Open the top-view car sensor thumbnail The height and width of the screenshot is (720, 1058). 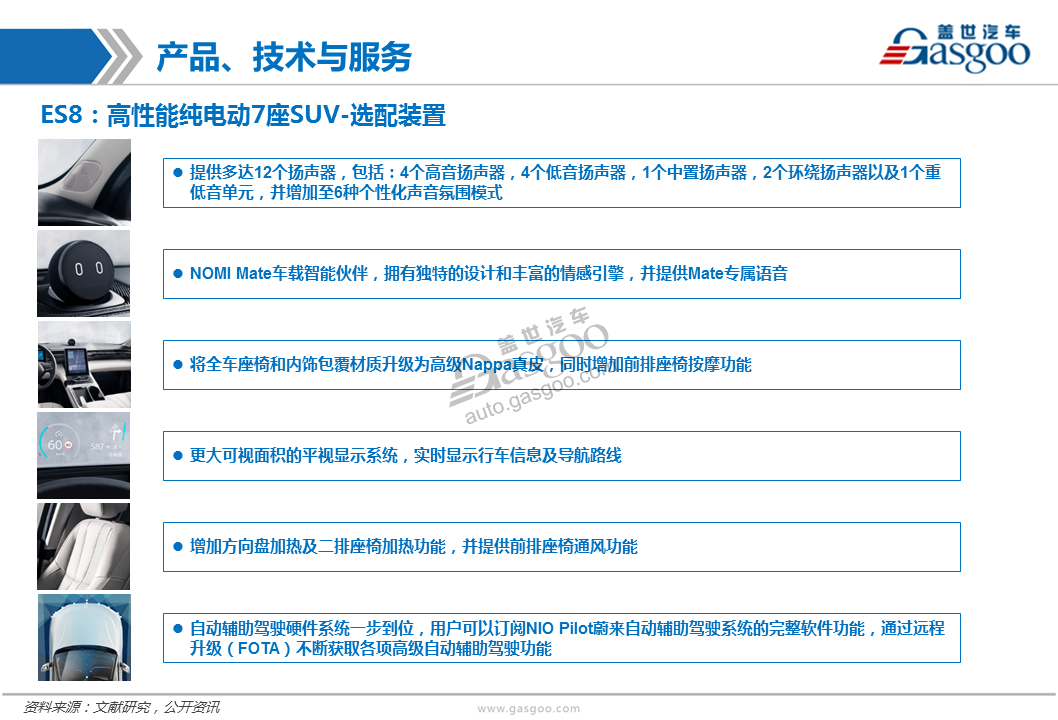[x=84, y=638]
